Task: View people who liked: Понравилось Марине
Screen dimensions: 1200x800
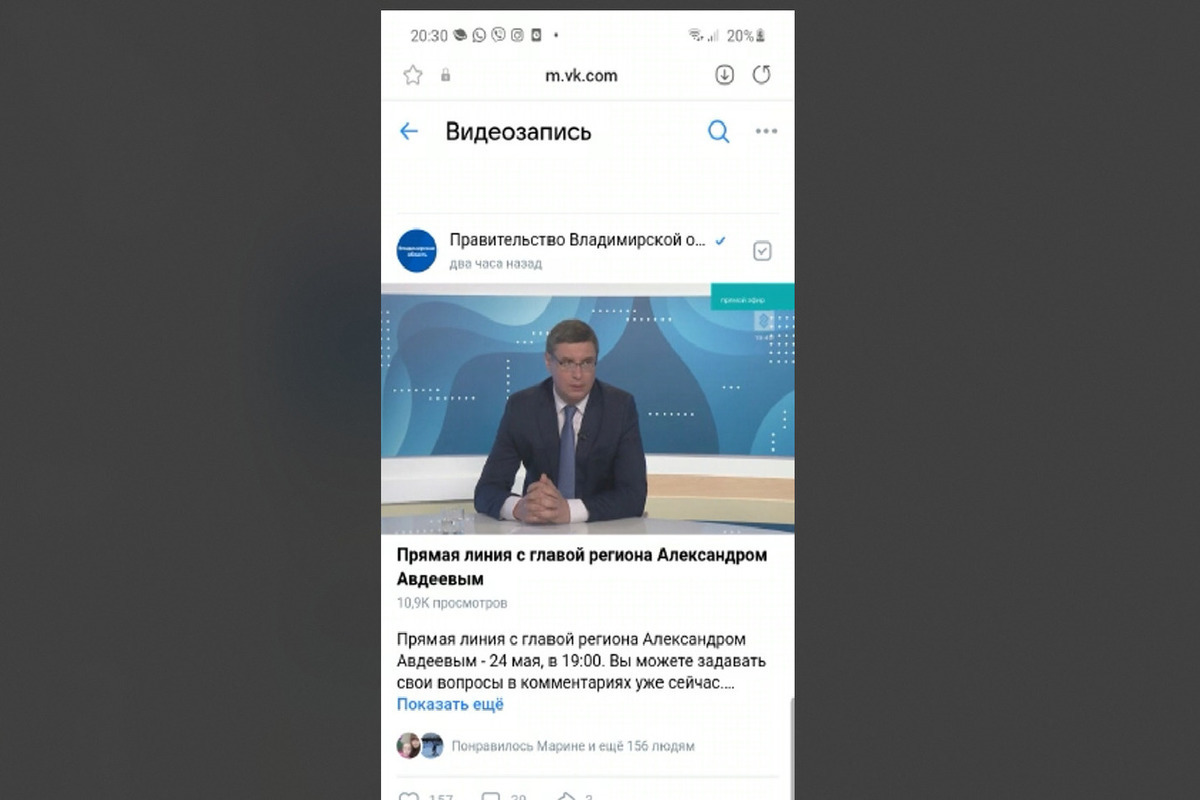Action: point(573,746)
